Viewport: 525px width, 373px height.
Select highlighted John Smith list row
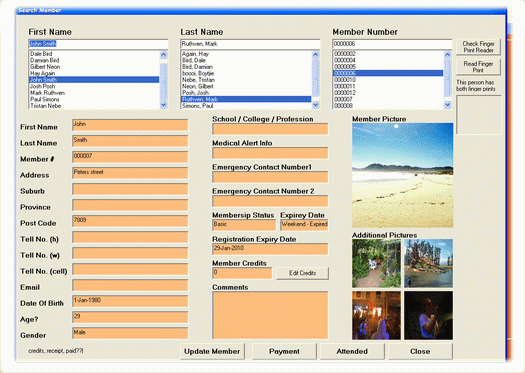coord(94,80)
